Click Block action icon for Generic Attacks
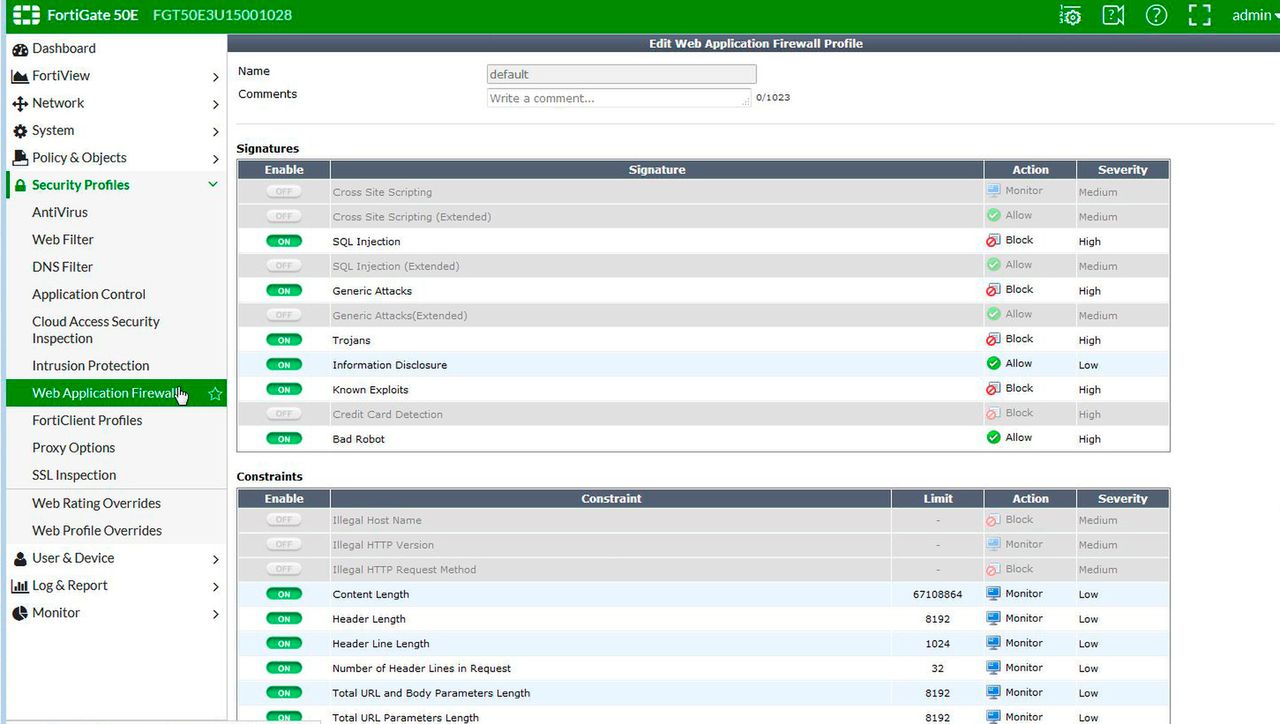The height and width of the screenshot is (724, 1280). pyautogui.click(x=993, y=290)
